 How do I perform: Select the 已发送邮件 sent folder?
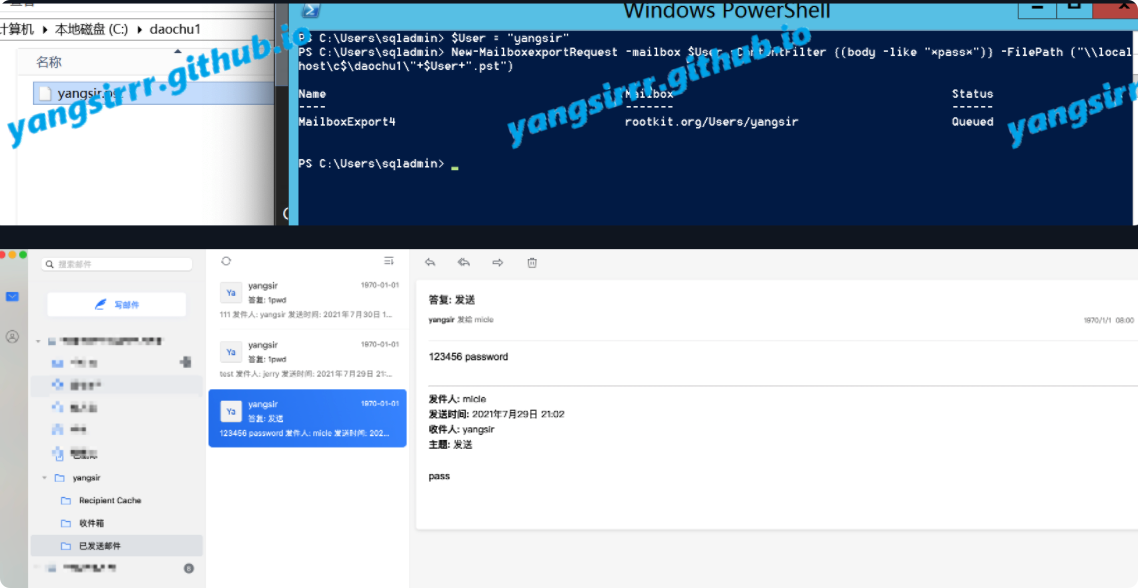click(x=116, y=546)
